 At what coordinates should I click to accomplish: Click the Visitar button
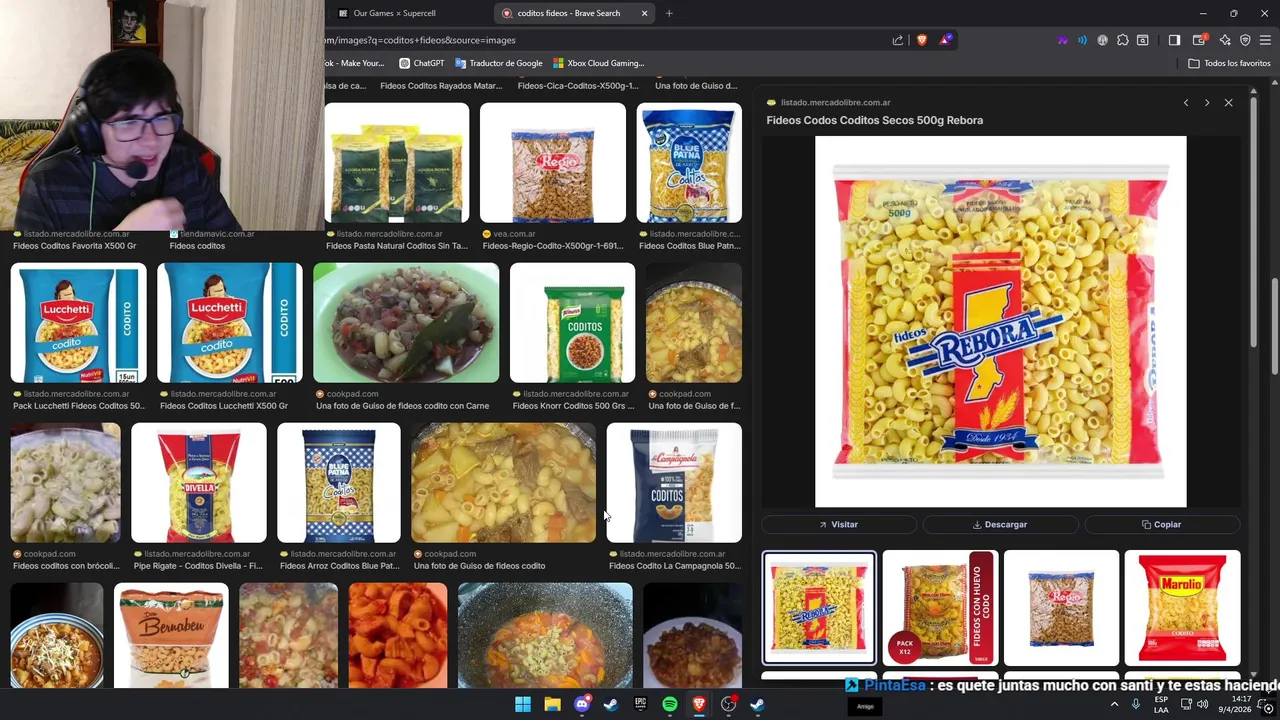click(x=838, y=524)
